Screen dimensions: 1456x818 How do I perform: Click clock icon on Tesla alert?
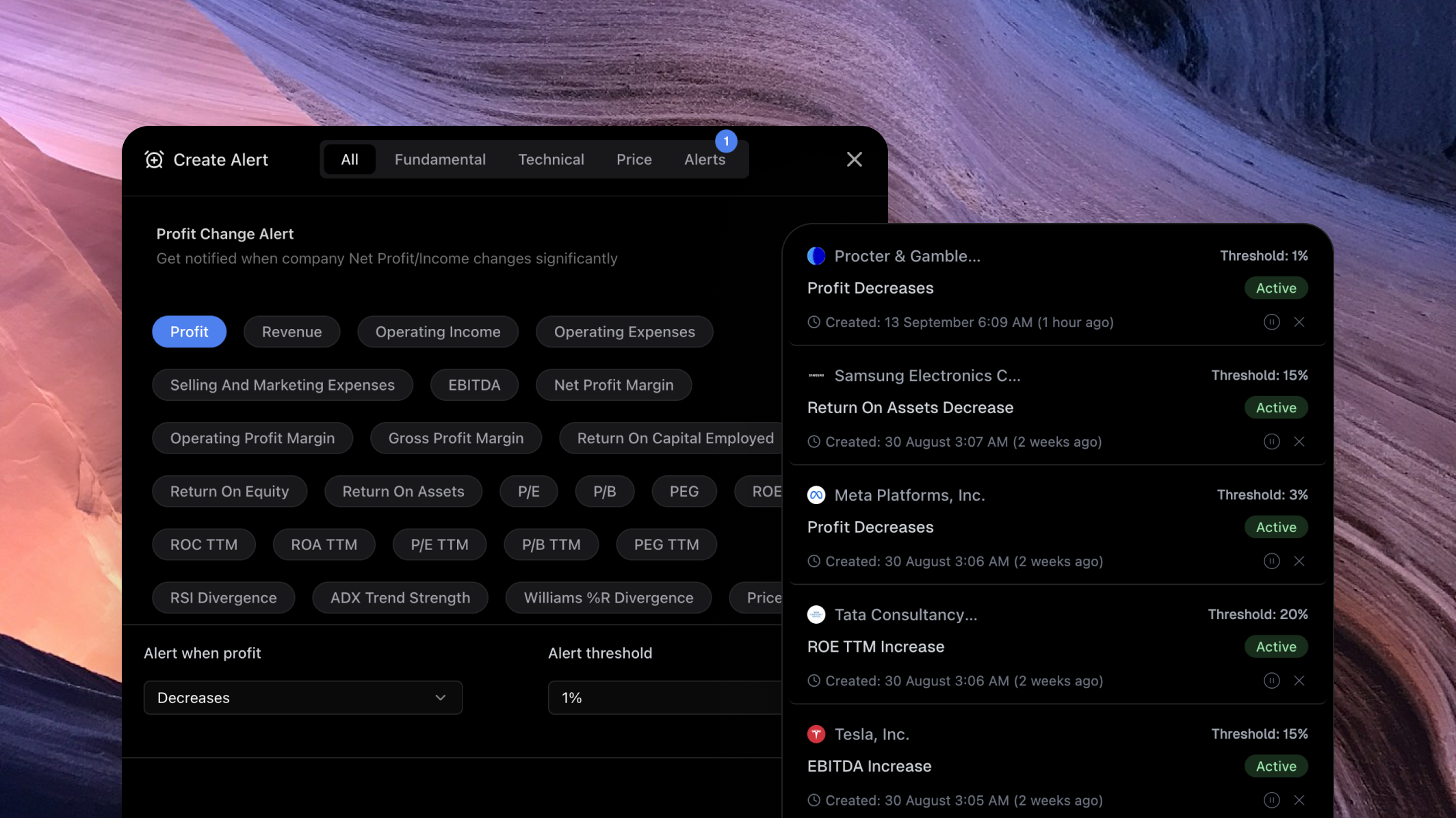pos(814,800)
